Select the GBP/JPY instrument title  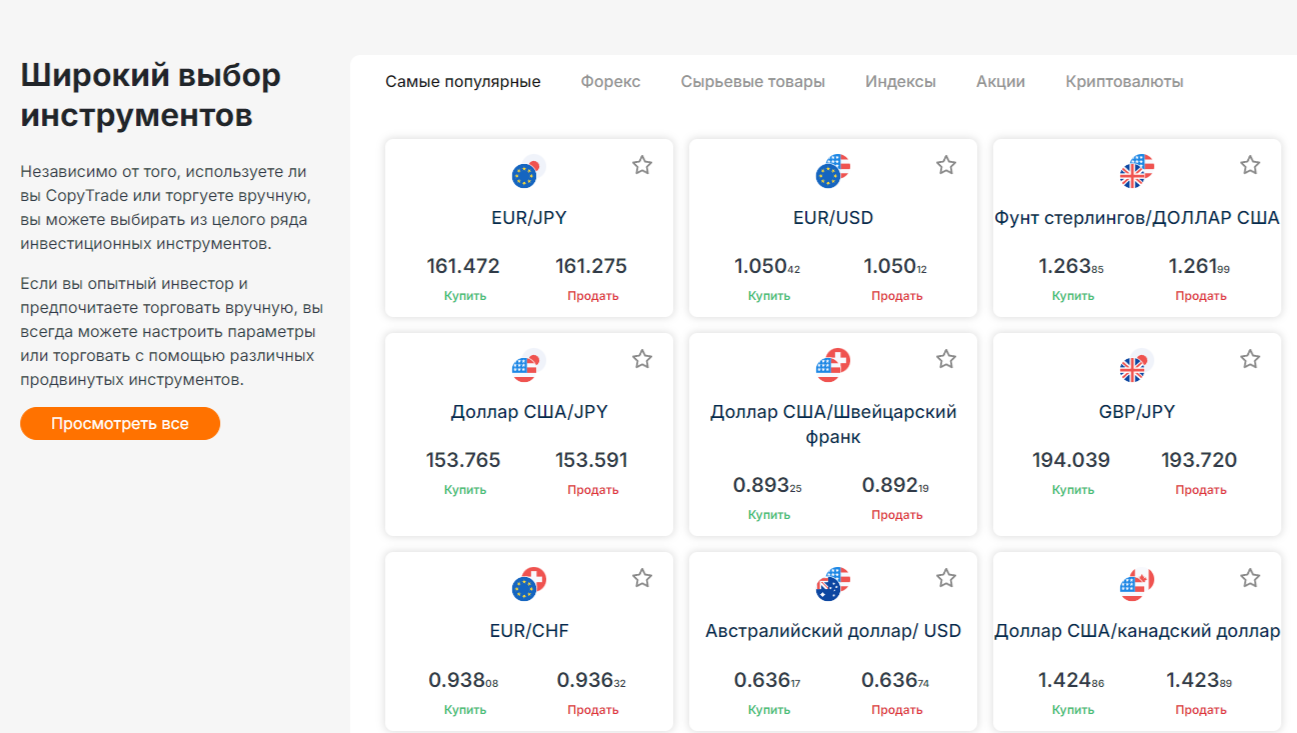1137,412
